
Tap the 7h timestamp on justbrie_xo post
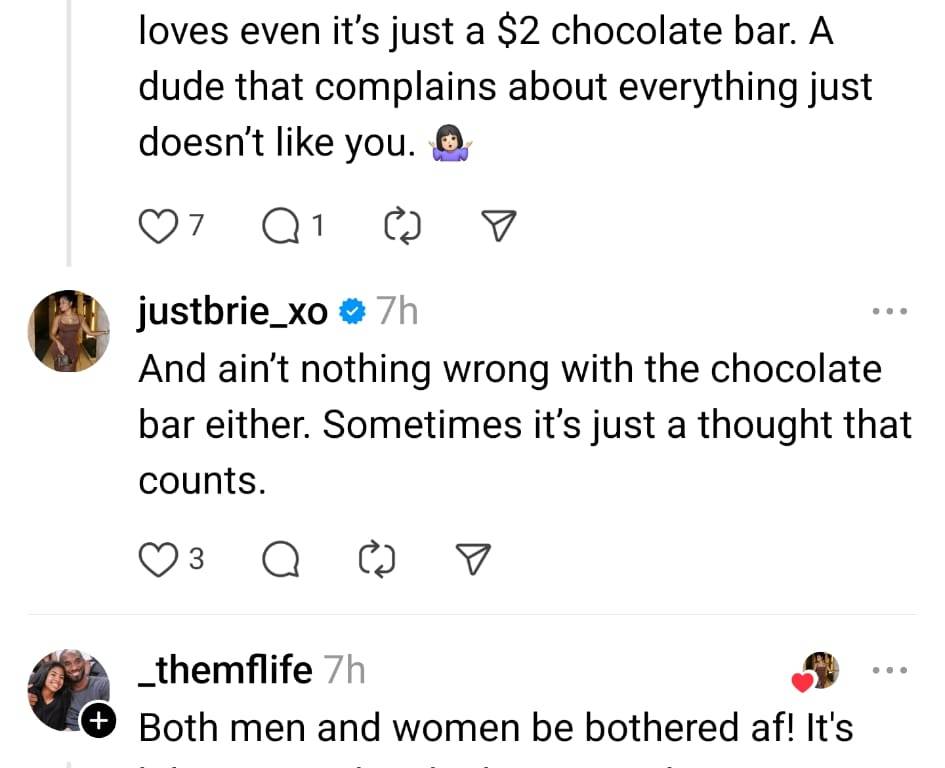point(395,313)
